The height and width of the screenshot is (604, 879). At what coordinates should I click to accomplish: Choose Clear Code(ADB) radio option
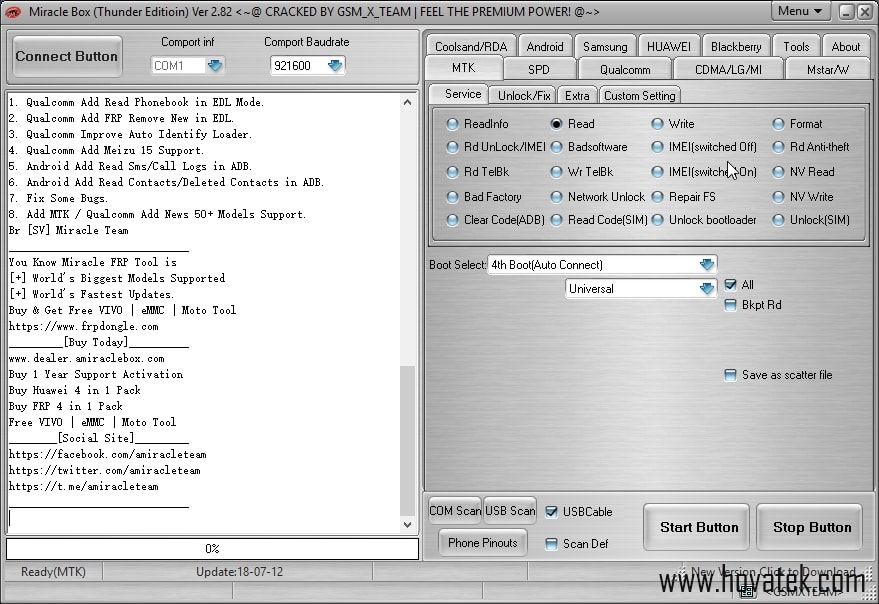[452, 220]
